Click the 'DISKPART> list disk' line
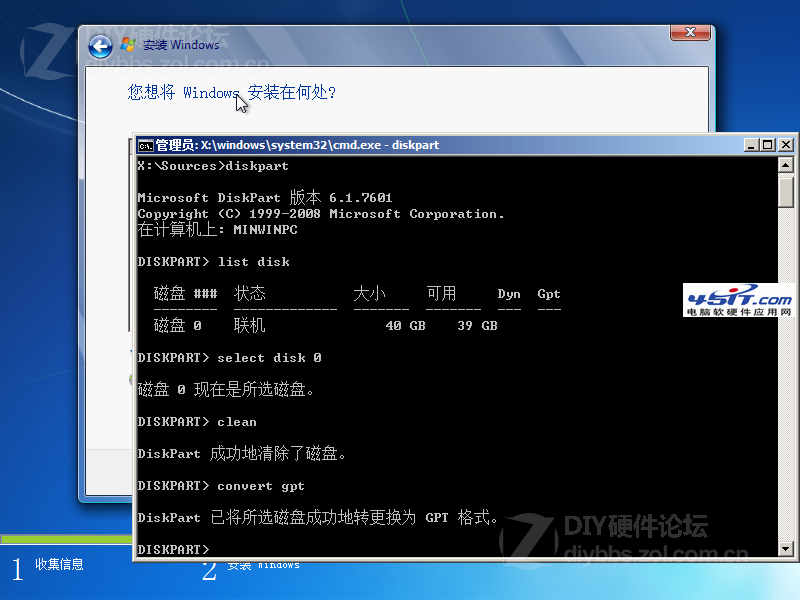Image resolution: width=800 pixels, height=600 pixels. pos(213,262)
